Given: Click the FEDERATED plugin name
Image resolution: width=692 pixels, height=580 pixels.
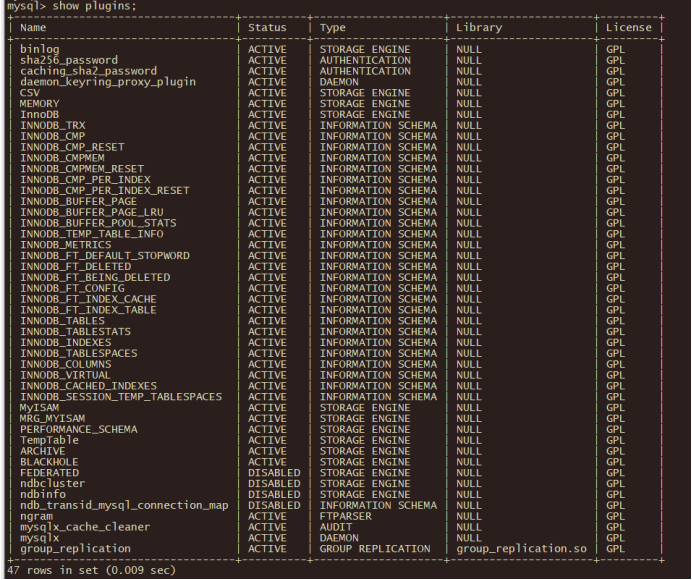Looking at the screenshot, I should (x=49, y=473).
